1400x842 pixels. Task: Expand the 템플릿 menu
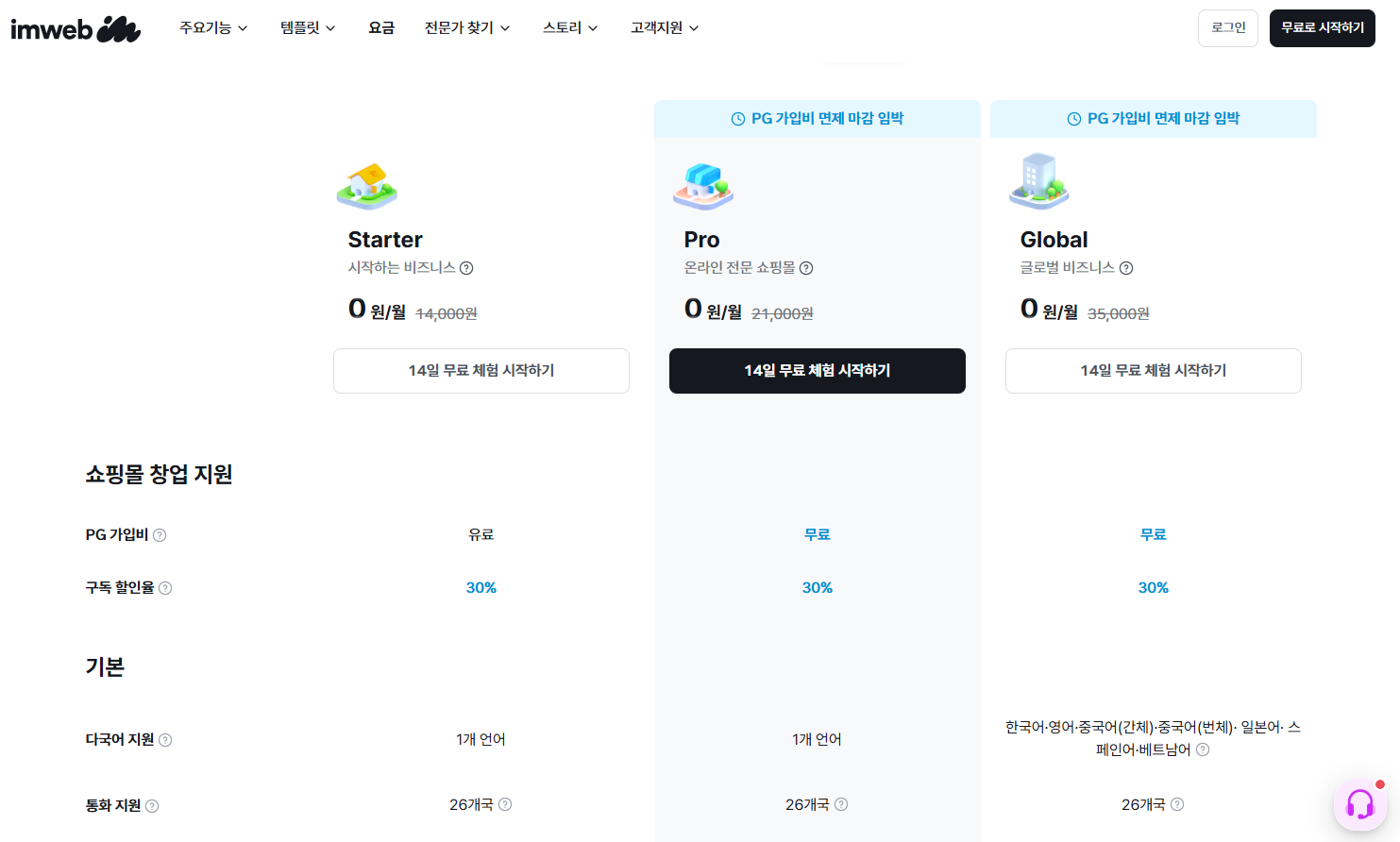point(307,27)
